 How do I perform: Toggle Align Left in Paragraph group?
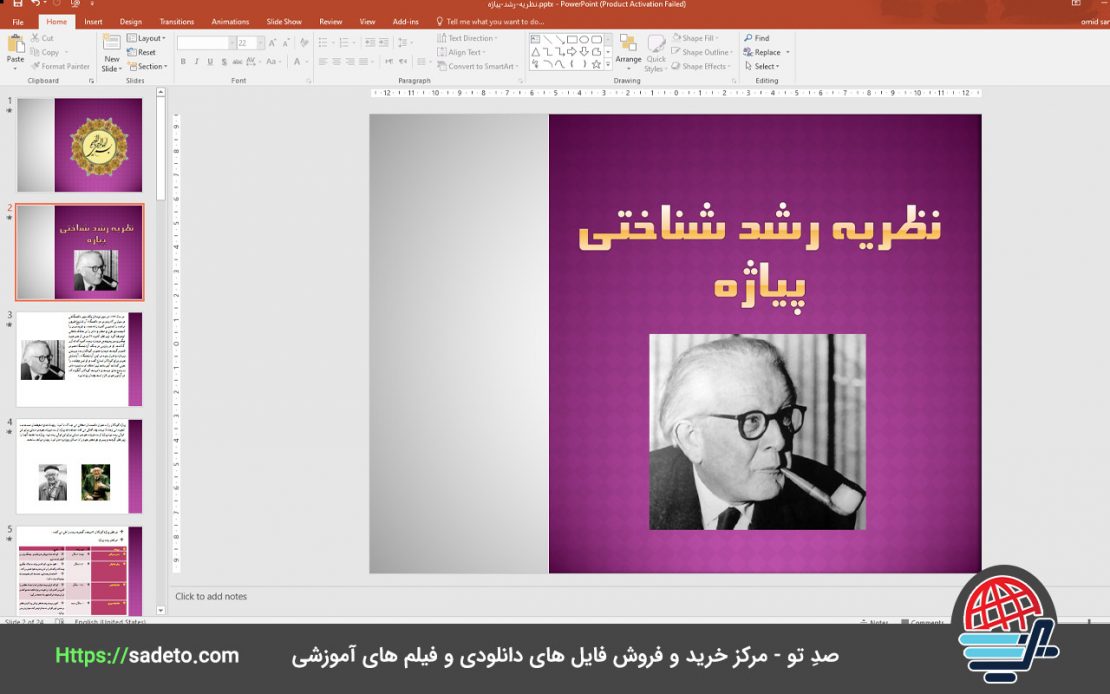click(x=323, y=62)
